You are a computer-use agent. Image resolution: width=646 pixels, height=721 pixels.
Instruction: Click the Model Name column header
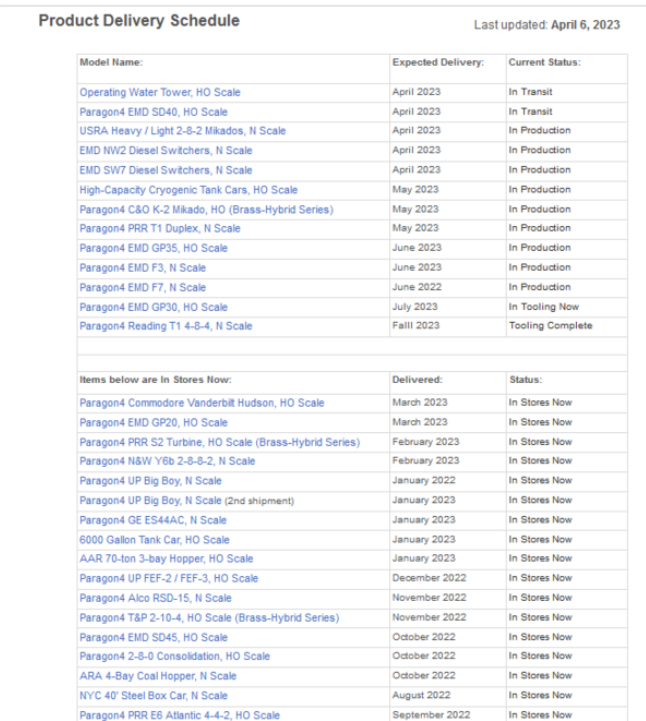[111, 63]
